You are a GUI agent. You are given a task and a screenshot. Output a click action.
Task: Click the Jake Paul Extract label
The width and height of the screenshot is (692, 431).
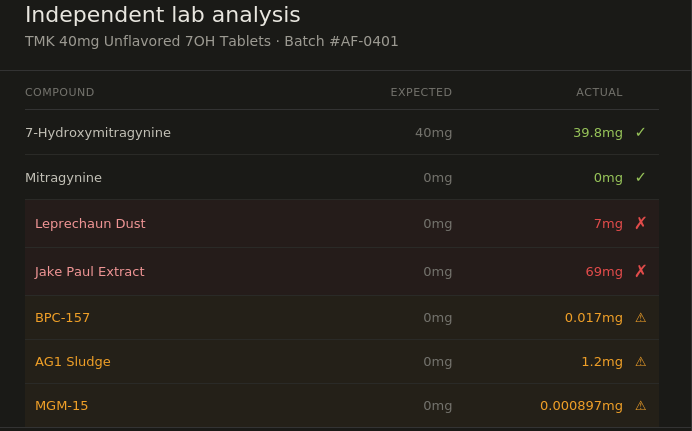pos(90,271)
